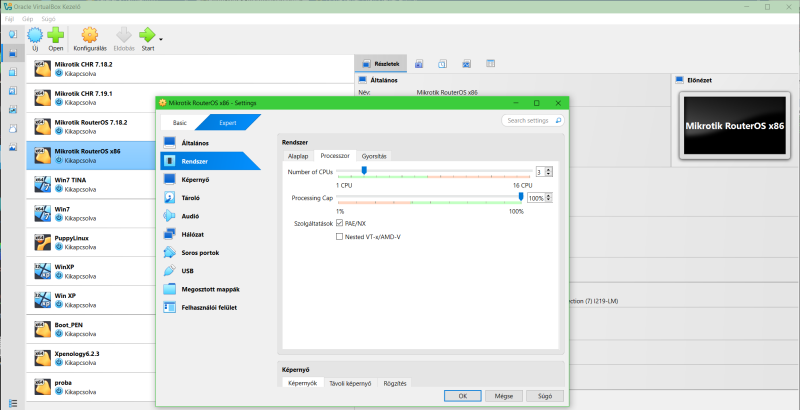Click the Mégse cancel button
The width and height of the screenshot is (800, 410).
(503, 396)
